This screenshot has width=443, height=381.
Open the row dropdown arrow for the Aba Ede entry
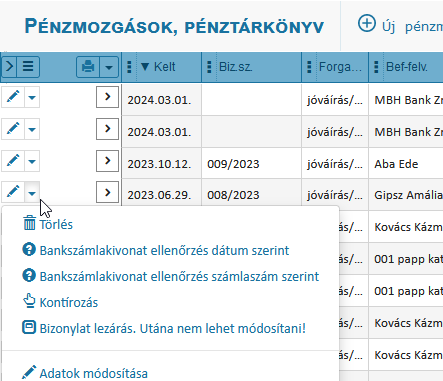pyautogui.click(x=32, y=161)
